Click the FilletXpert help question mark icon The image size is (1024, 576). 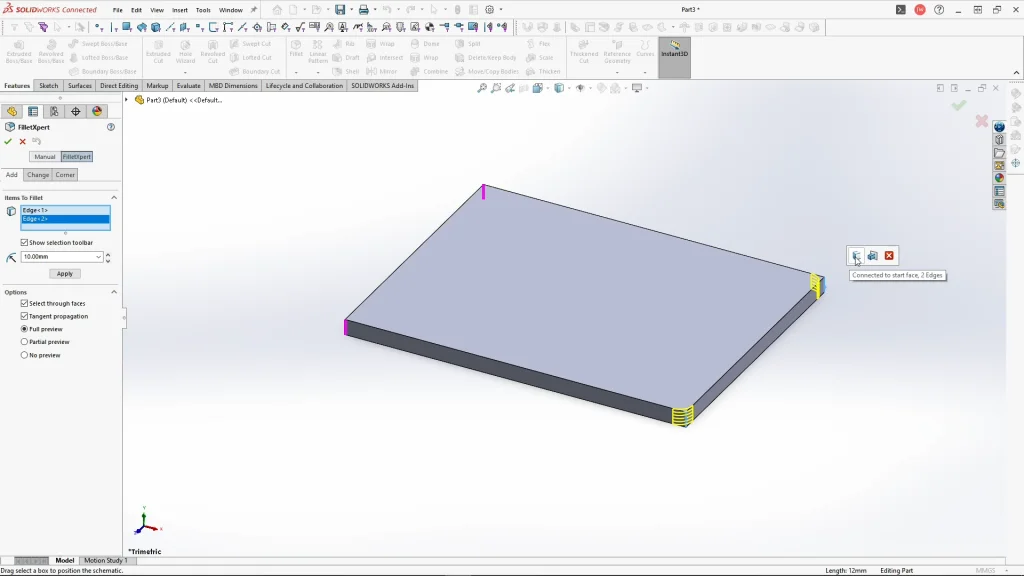click(x=111, y=127)
